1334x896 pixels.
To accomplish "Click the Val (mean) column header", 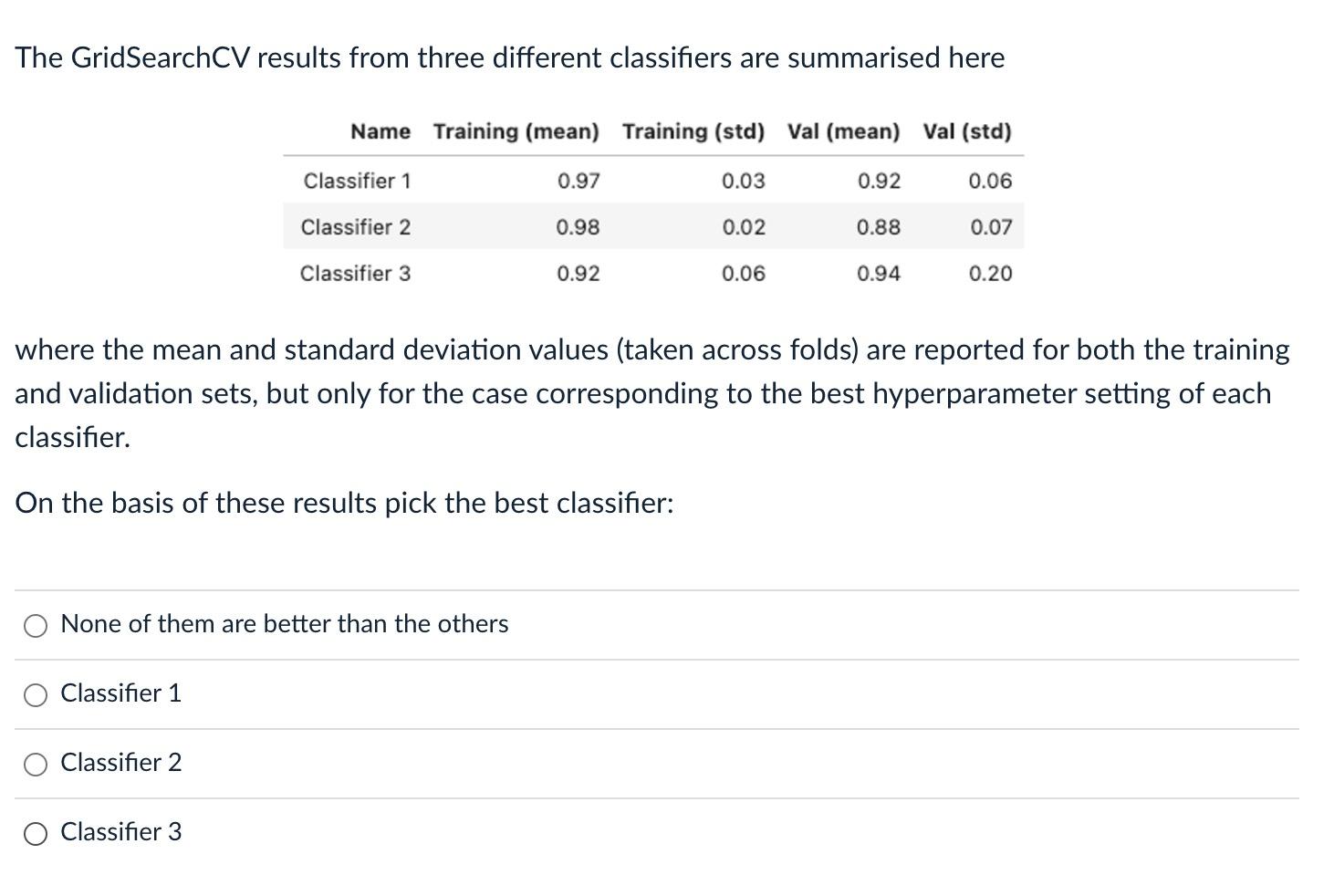I will tap(844, 131).
